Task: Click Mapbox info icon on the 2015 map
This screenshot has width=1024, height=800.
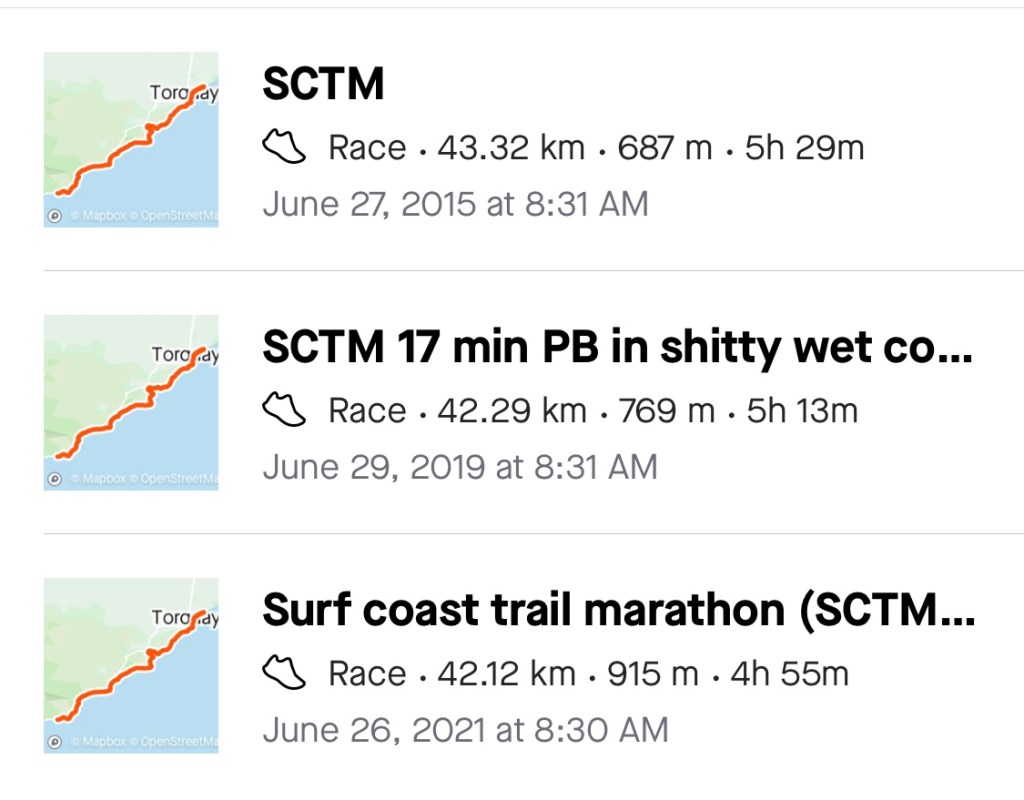Action: (x=54, y=217)
